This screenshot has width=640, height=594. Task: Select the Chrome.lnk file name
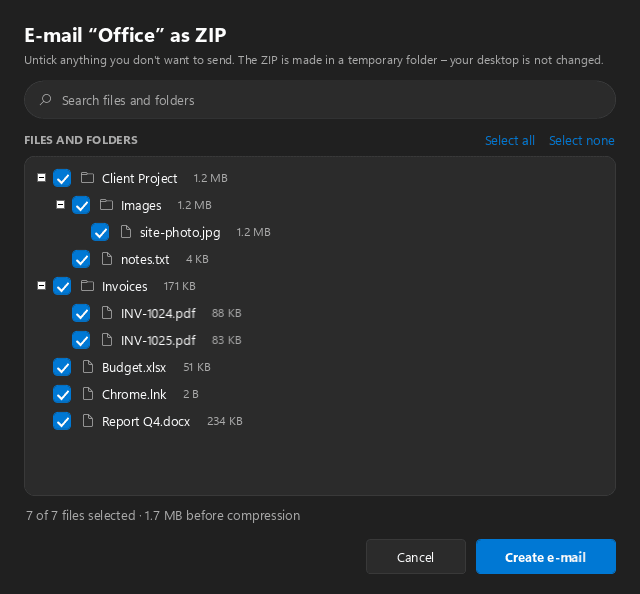tap(134, 394)
